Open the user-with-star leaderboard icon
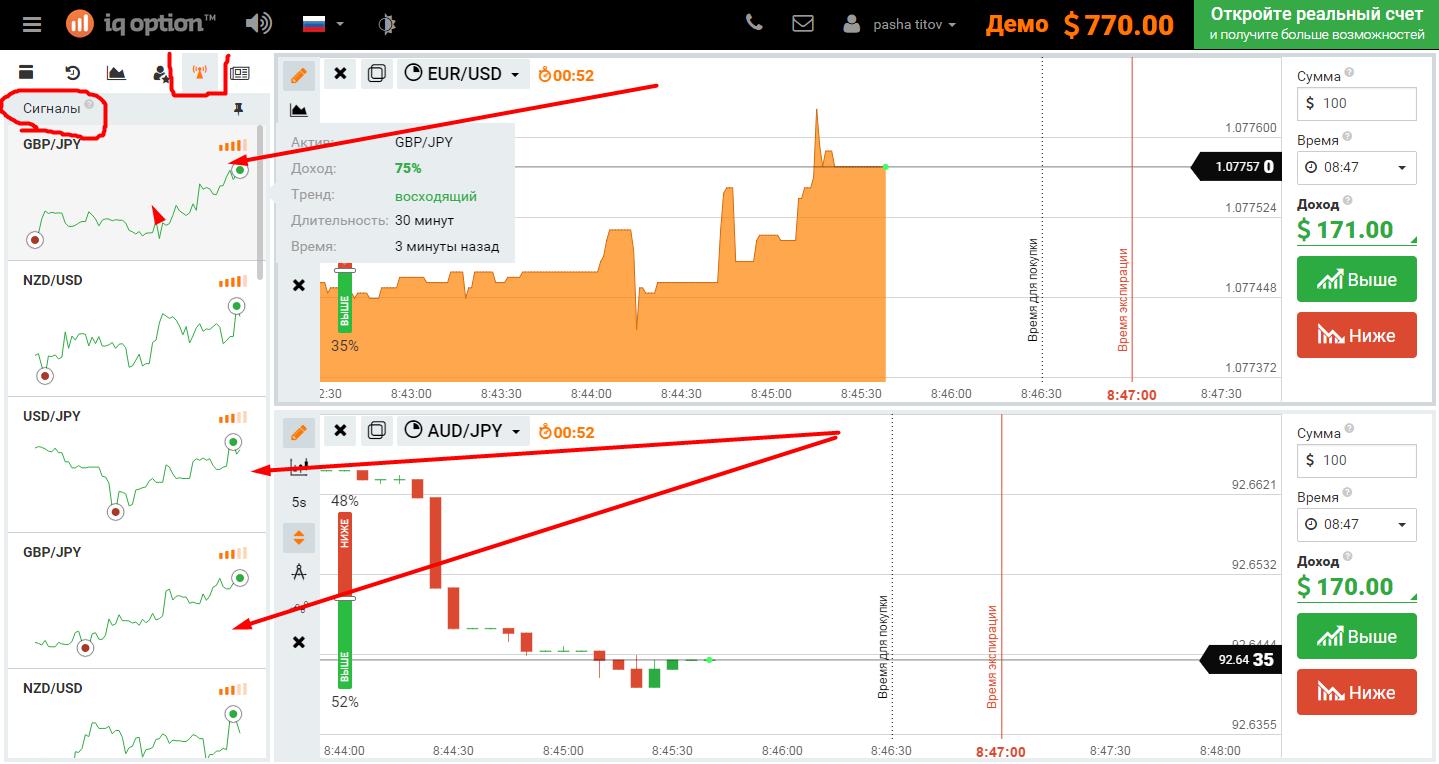This screenshot has width=1439, height=764. [x=160, y=72]
